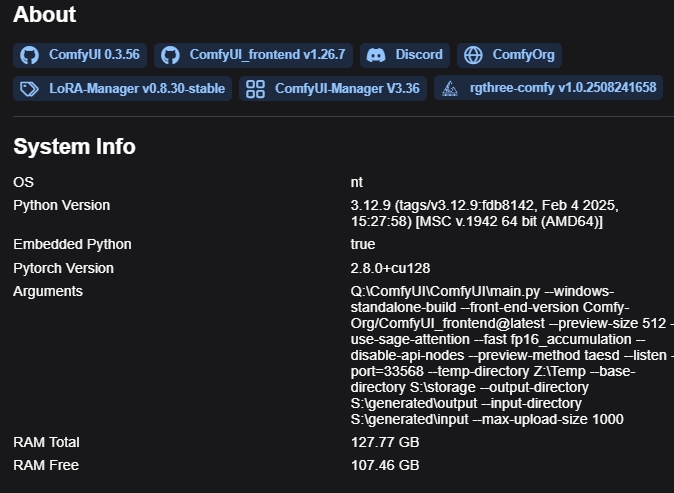Click the RAM Free label
Viewport: 674px width, 493px height.
coord(46,465)
